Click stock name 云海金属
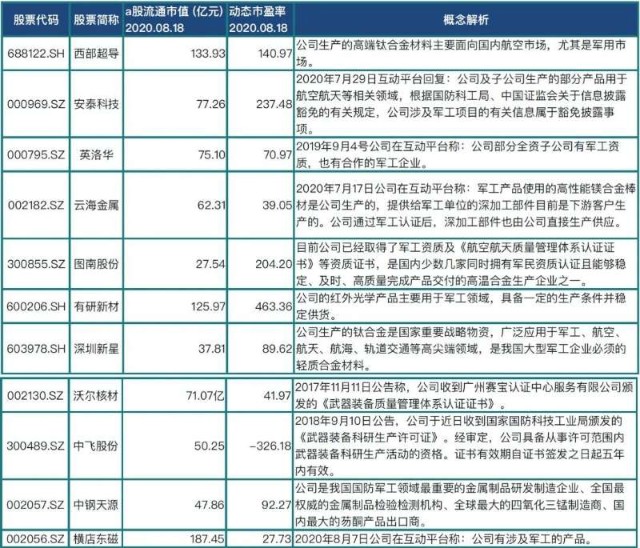This screenshot has height=548, width=640. coord(96,205)
